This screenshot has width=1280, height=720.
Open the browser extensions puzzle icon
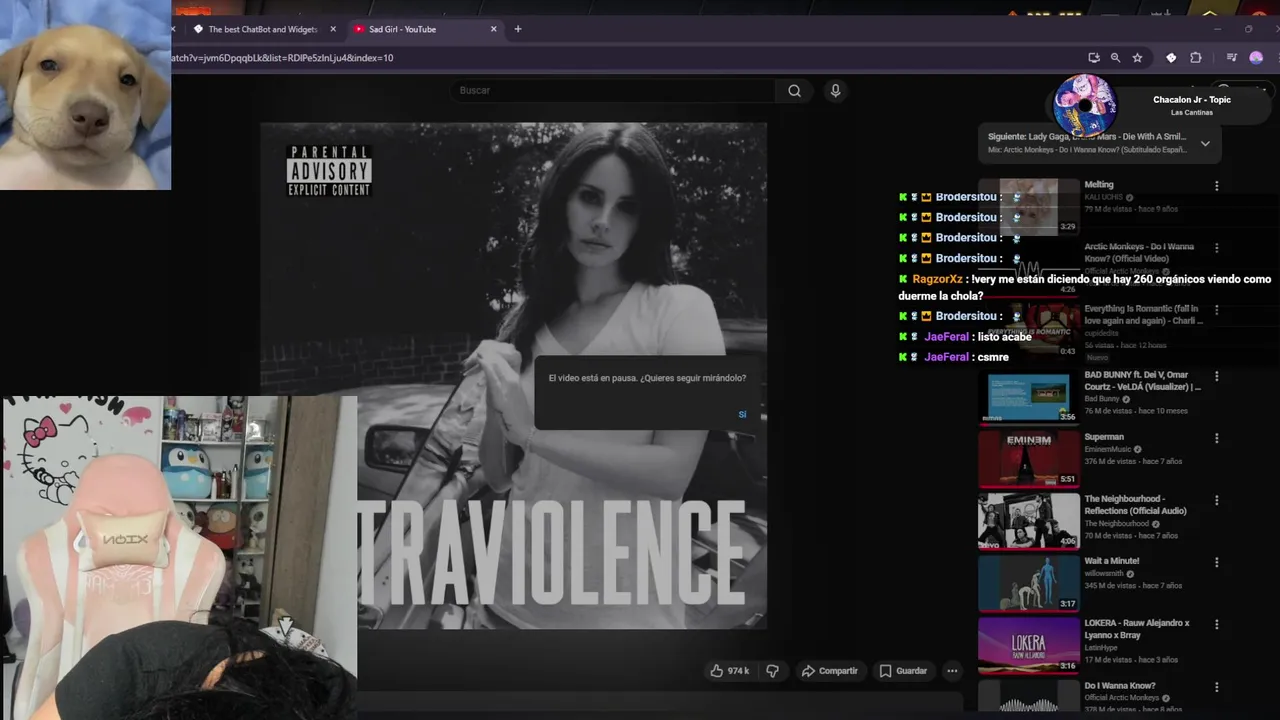(x=1195, y=58)
